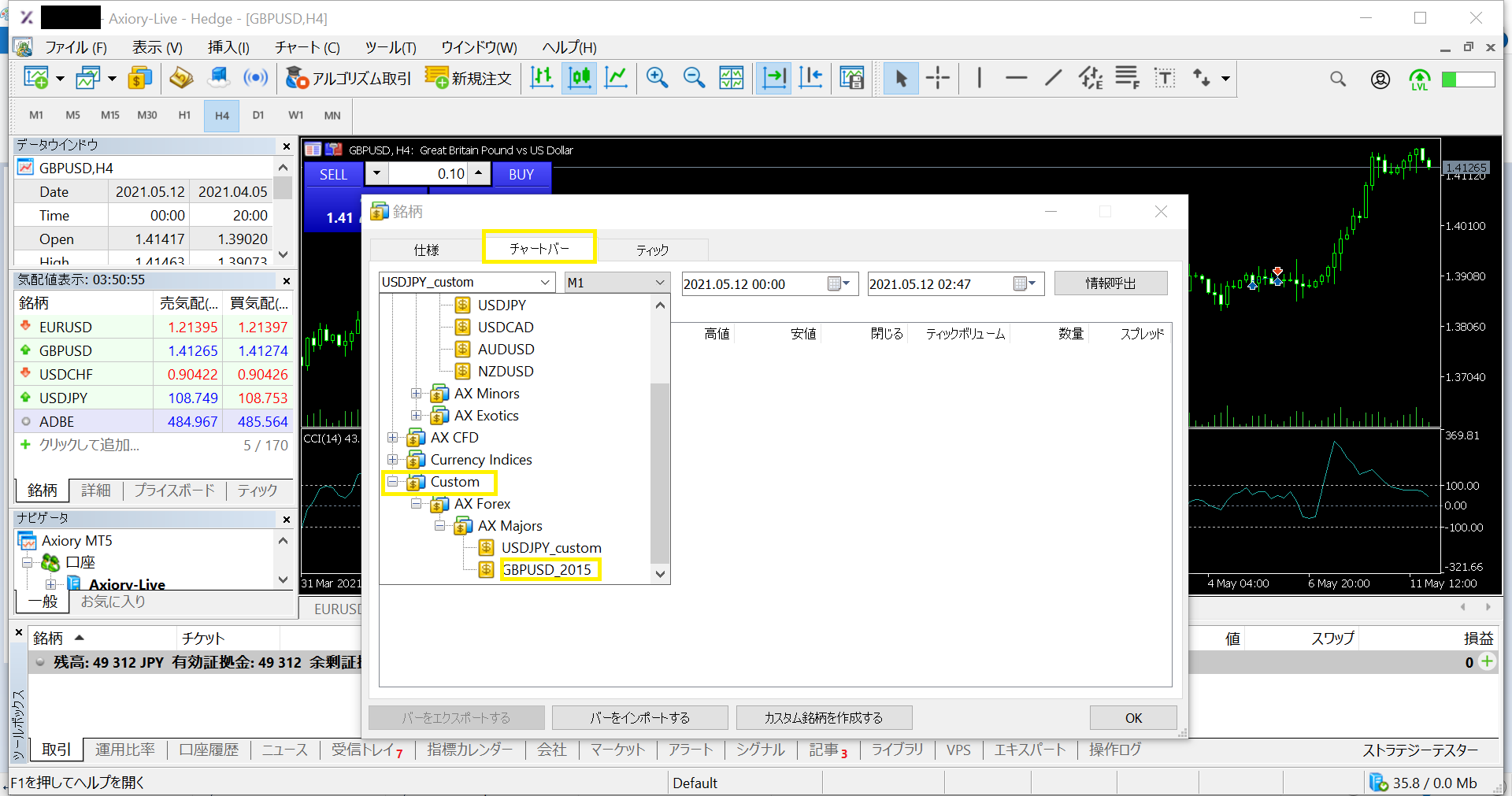
Task: Select the M15 timeframe
Action: coord(109,115)
